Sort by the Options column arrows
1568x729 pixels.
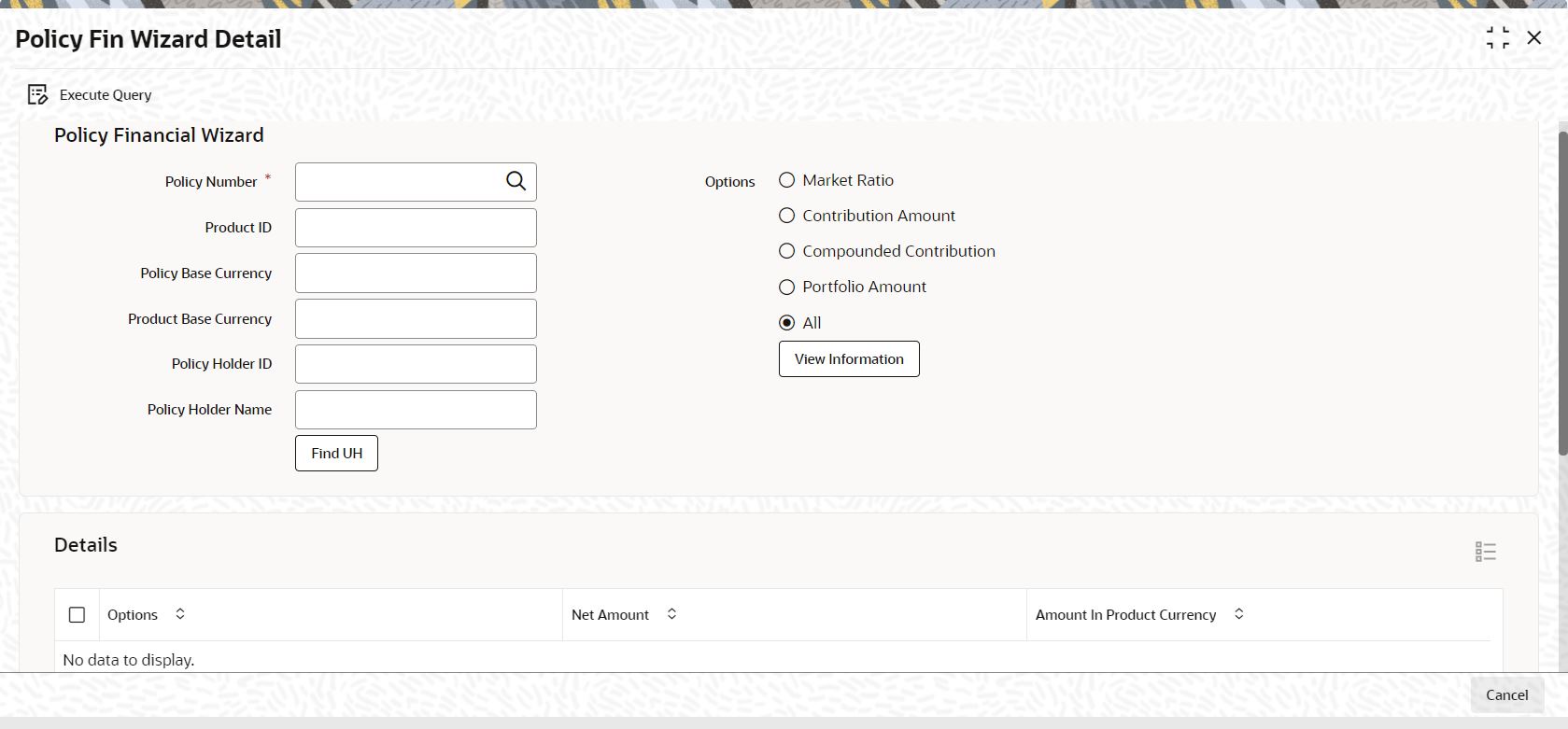180,614
